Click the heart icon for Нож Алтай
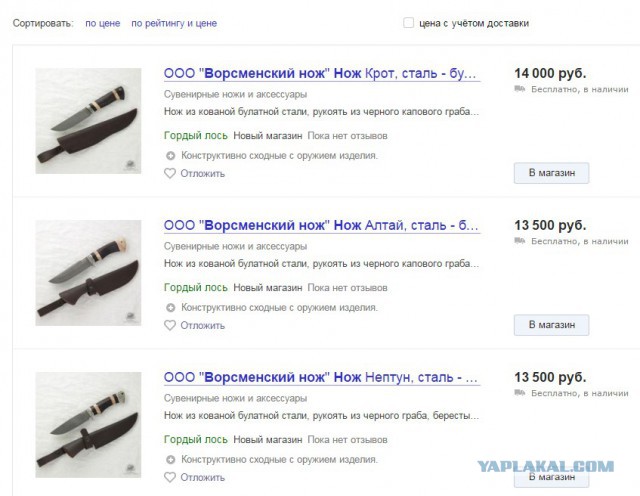Screen dimensions: 640x496 coord(170,325)
